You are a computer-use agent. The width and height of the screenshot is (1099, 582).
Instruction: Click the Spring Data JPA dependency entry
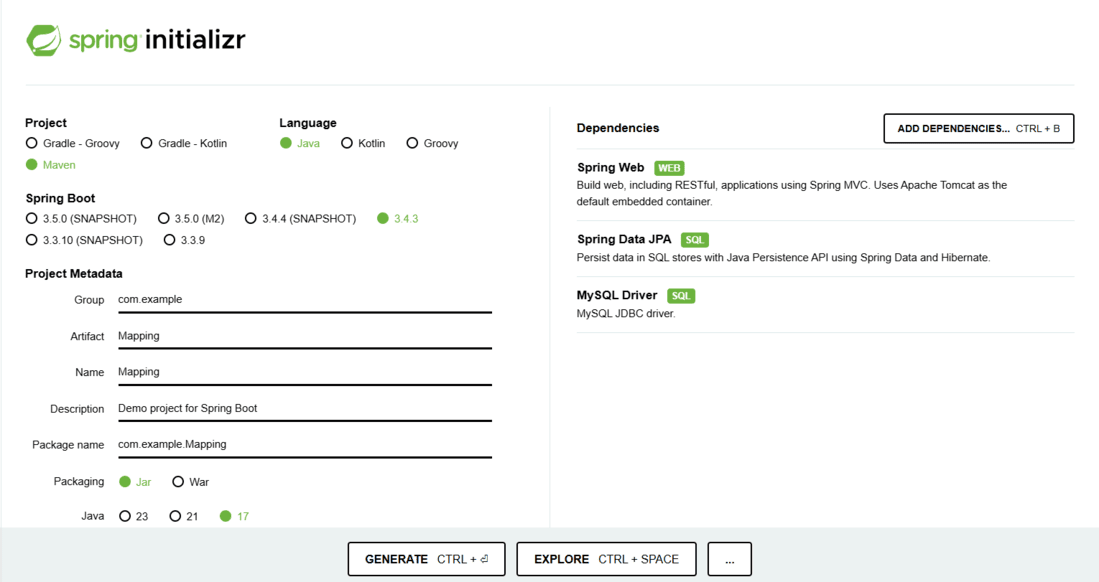(825, 249)
